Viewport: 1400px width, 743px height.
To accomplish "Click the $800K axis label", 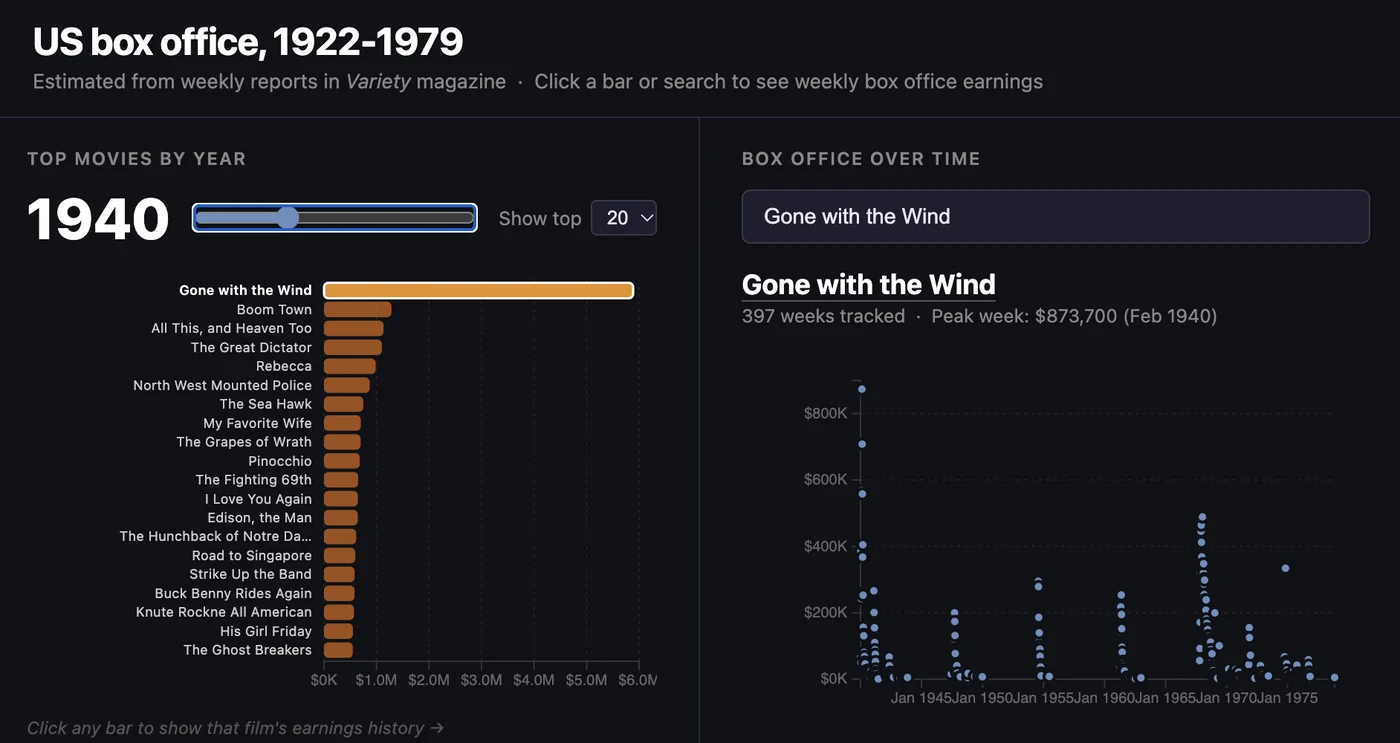I will coord(825,413).
